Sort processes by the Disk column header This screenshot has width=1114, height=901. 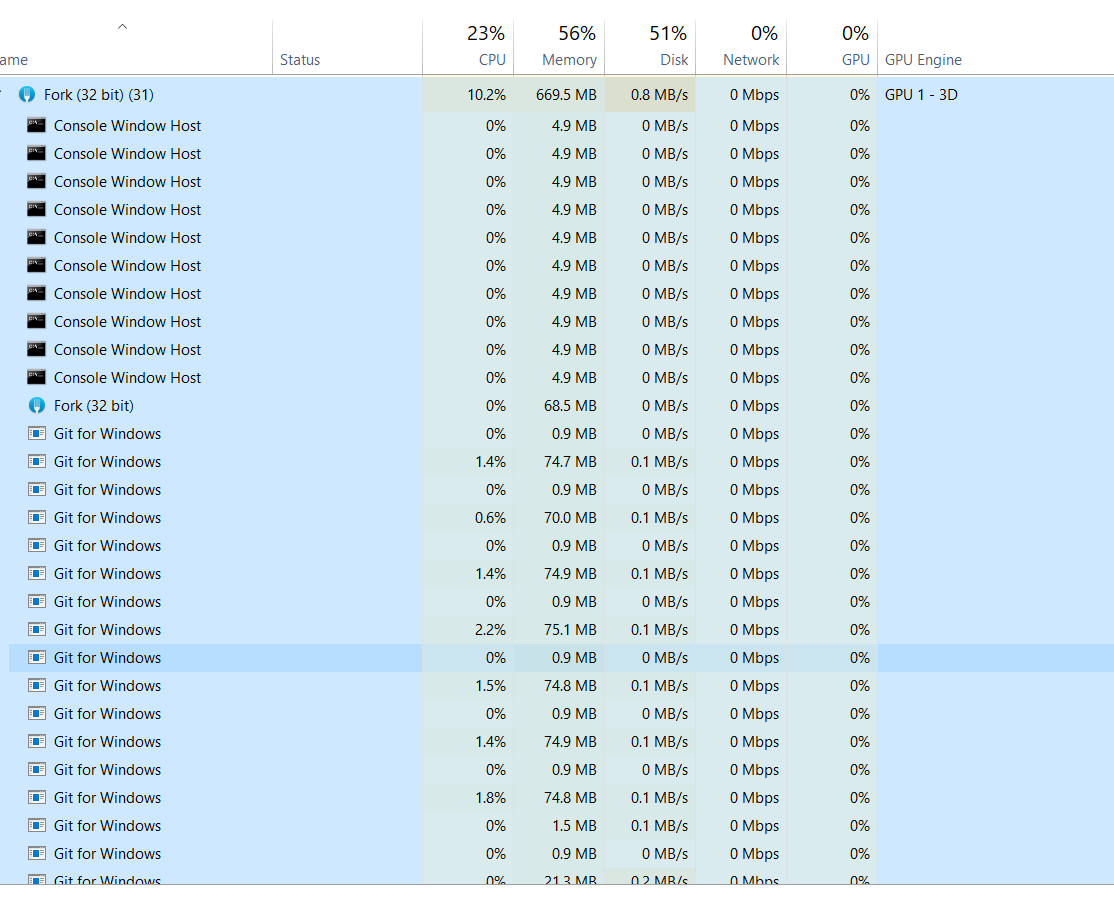tap(650, 47)
